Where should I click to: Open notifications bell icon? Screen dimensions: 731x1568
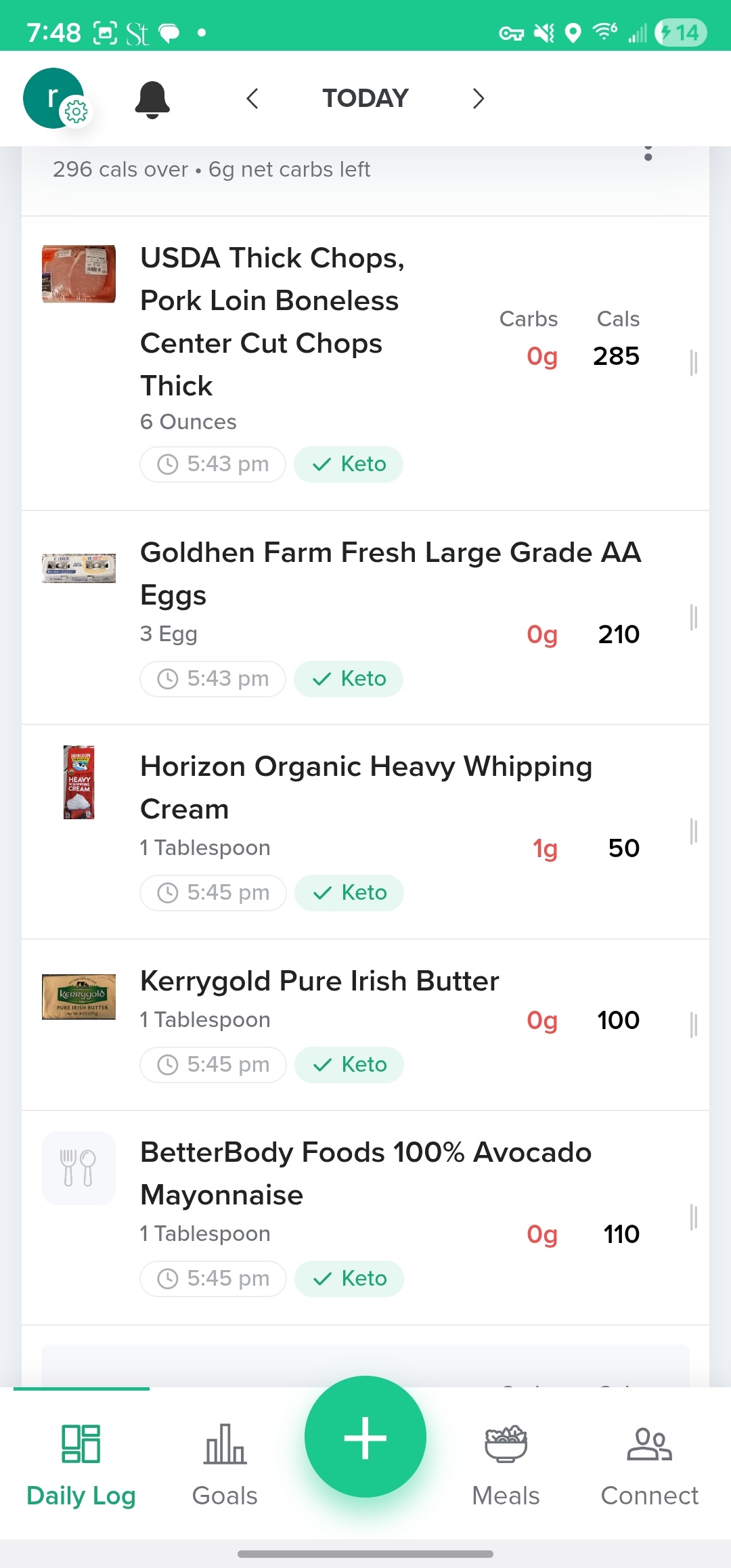[152, 100]
